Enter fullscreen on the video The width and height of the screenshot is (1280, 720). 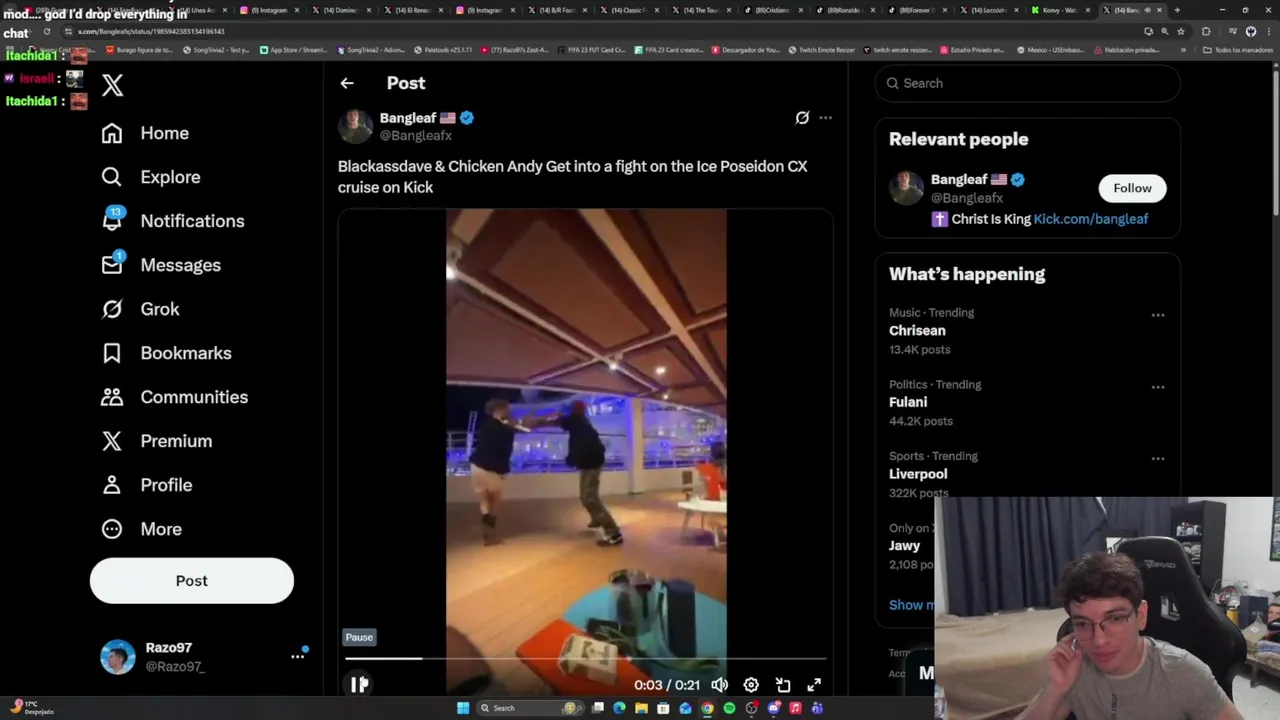click(x=814, y=685)
